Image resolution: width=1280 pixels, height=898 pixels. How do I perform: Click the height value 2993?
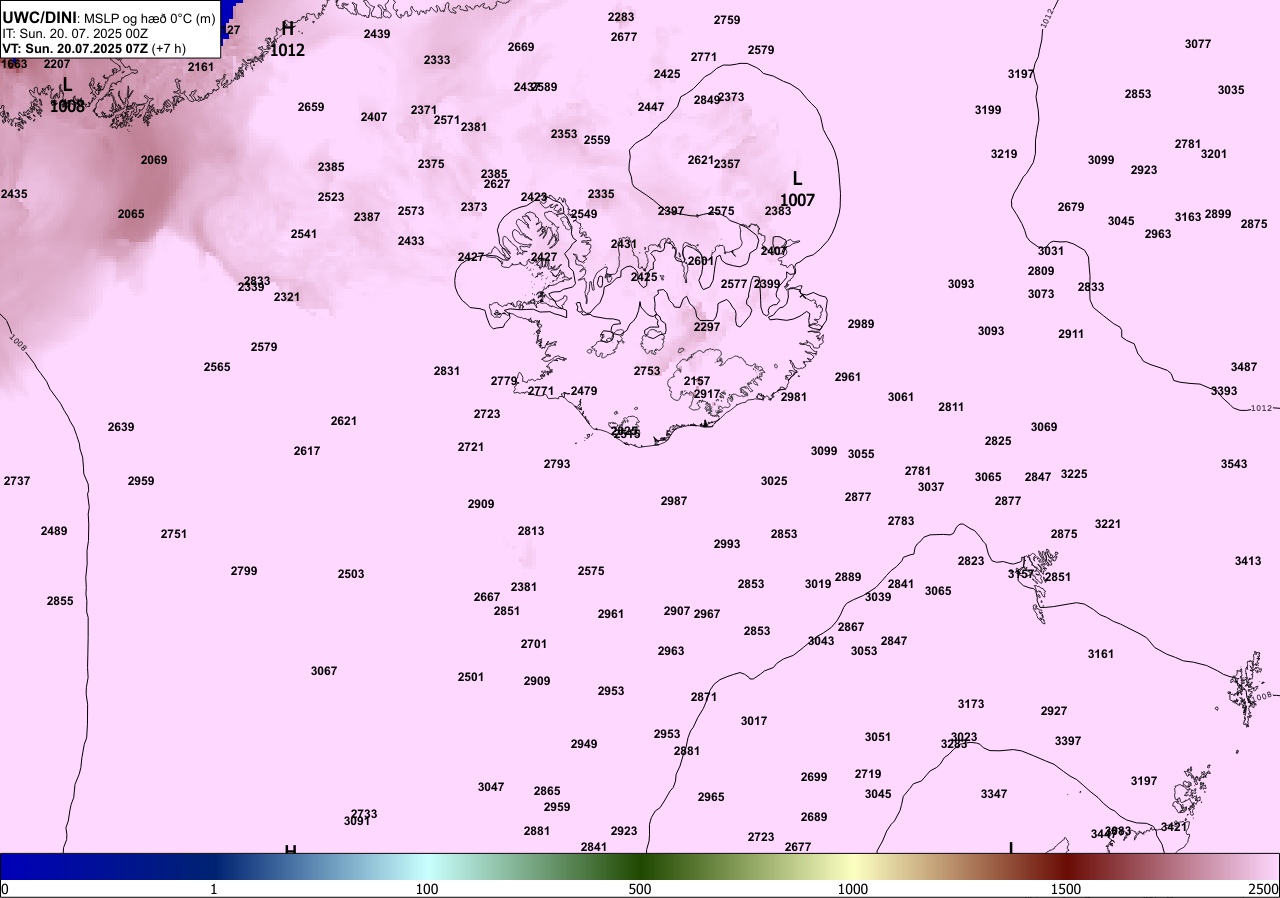[727, 544]
